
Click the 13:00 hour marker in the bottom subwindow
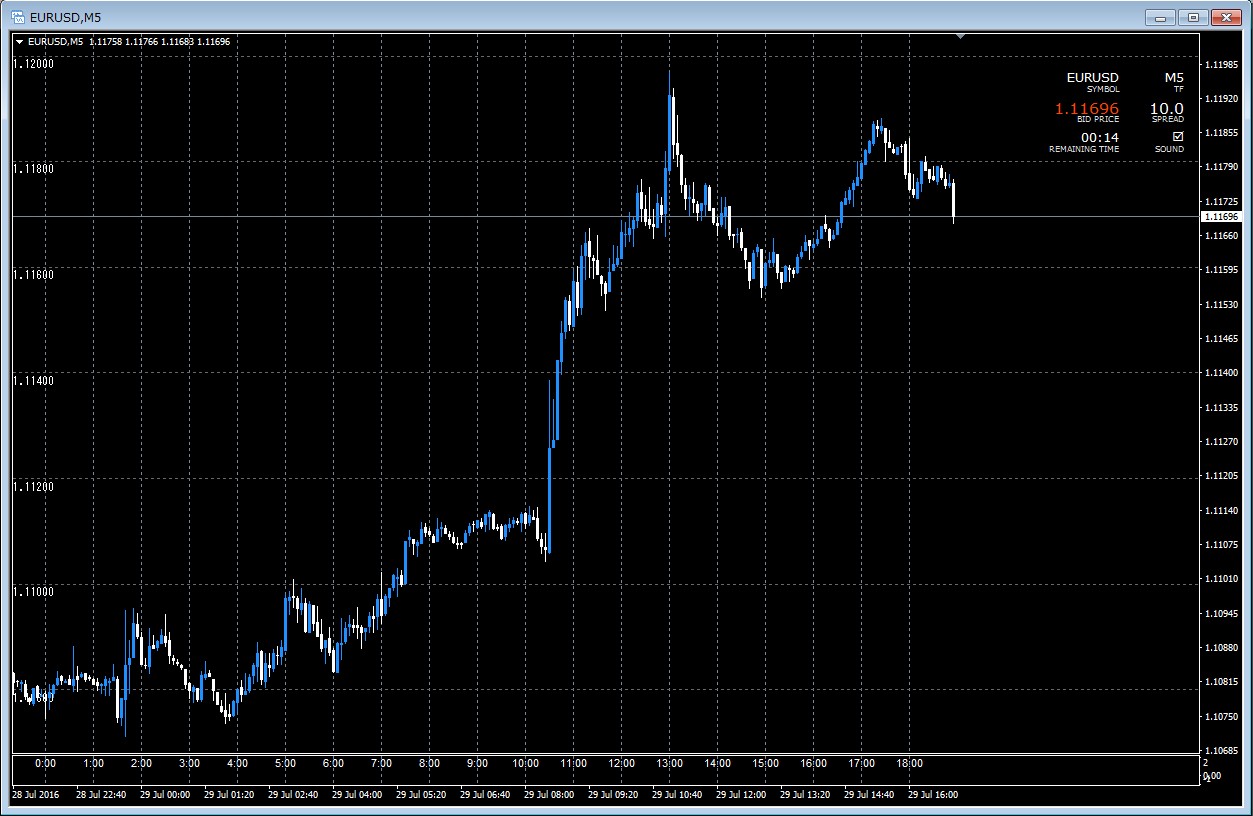coord(669,763)
